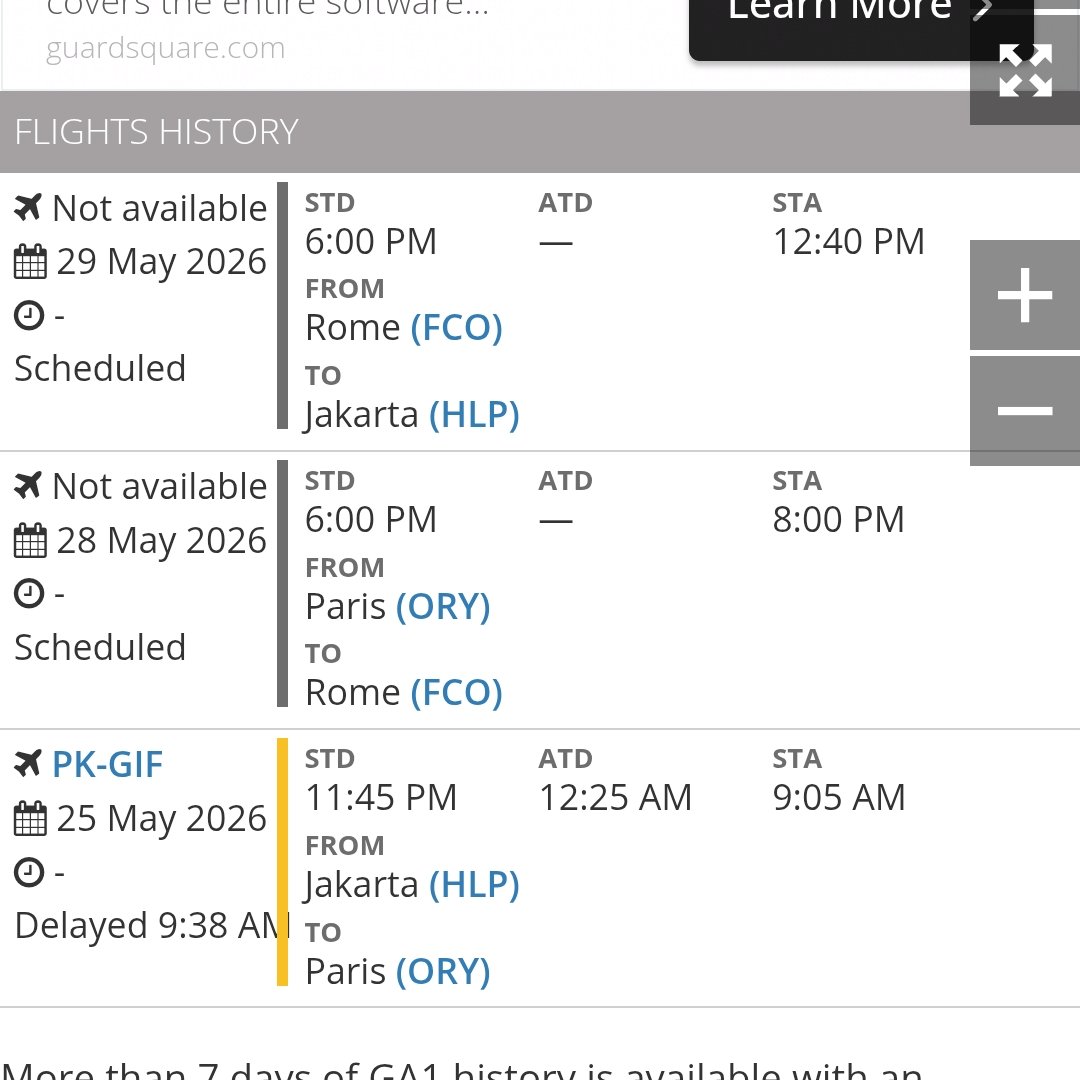Open the PK-GIF aircraft registration link

point(107,765)
